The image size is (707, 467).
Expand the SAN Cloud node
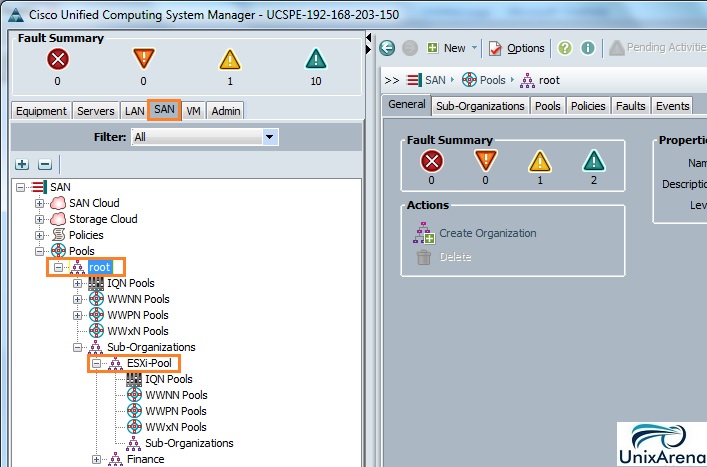40,203
